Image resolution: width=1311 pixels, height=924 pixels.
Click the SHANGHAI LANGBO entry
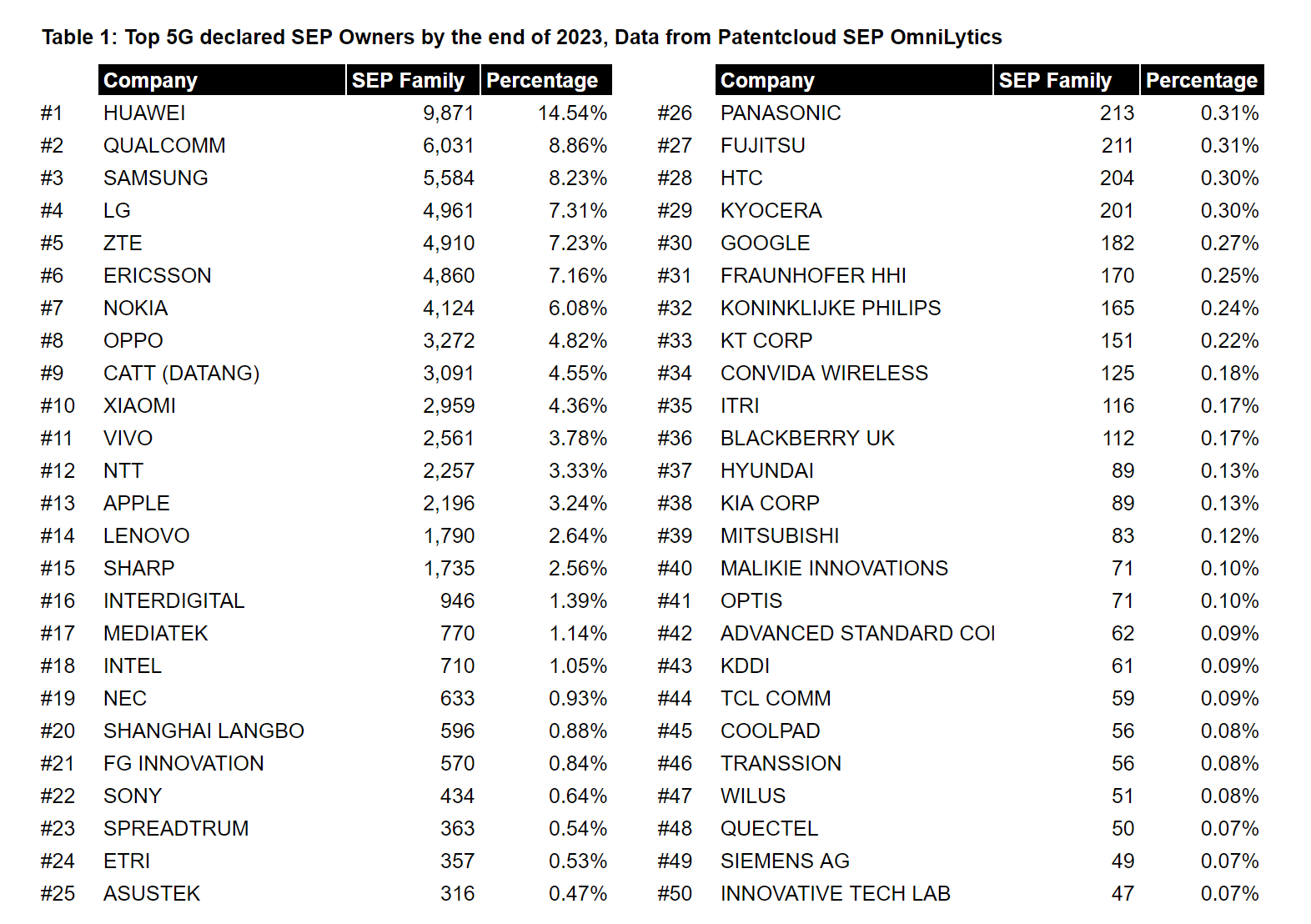coord(203,731)
